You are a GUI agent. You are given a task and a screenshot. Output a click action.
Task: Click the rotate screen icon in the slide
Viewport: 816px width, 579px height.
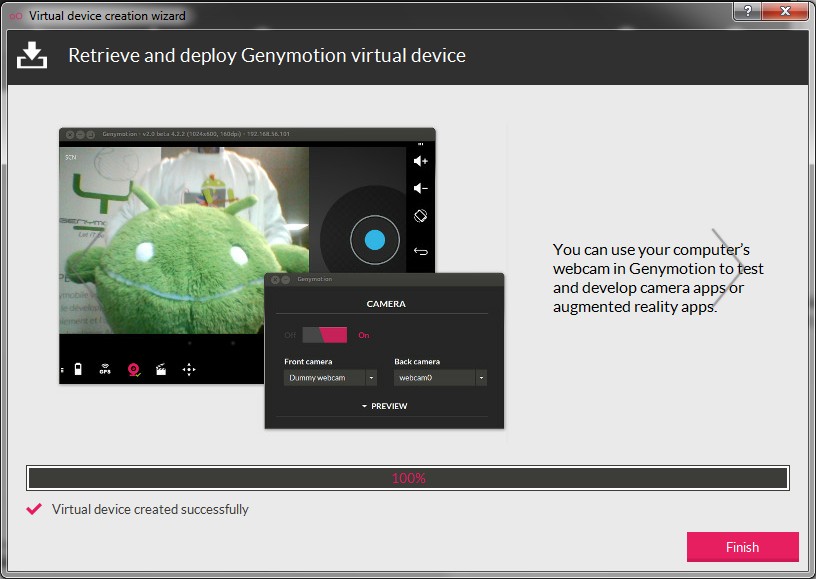[x=420, y=215]
